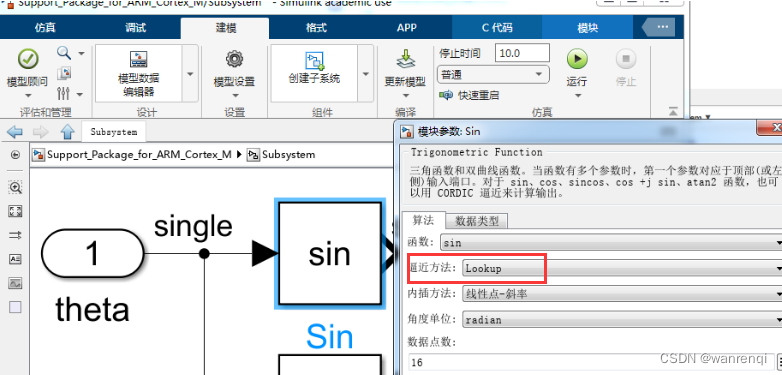The height and width of the screenshot is (375, 782).
Task: Navigate back with the left arrow
Action: 15,132
